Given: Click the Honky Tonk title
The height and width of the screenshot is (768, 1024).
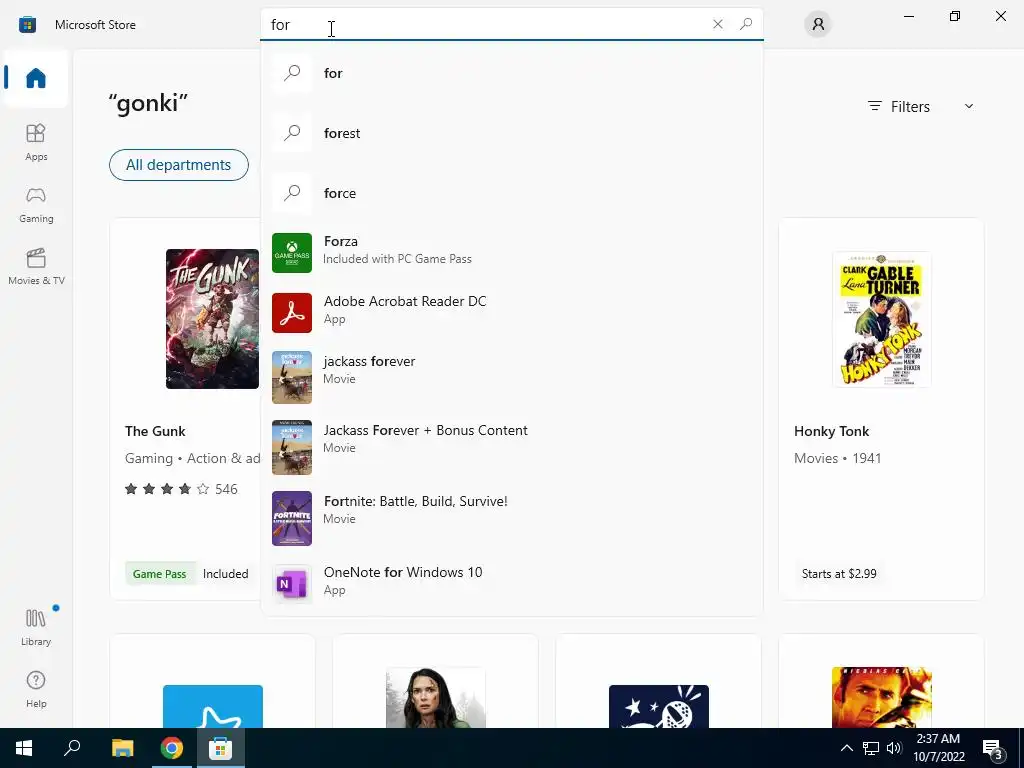Looking at the screenshot, I should pyautogui.click(x=831, y=431).
